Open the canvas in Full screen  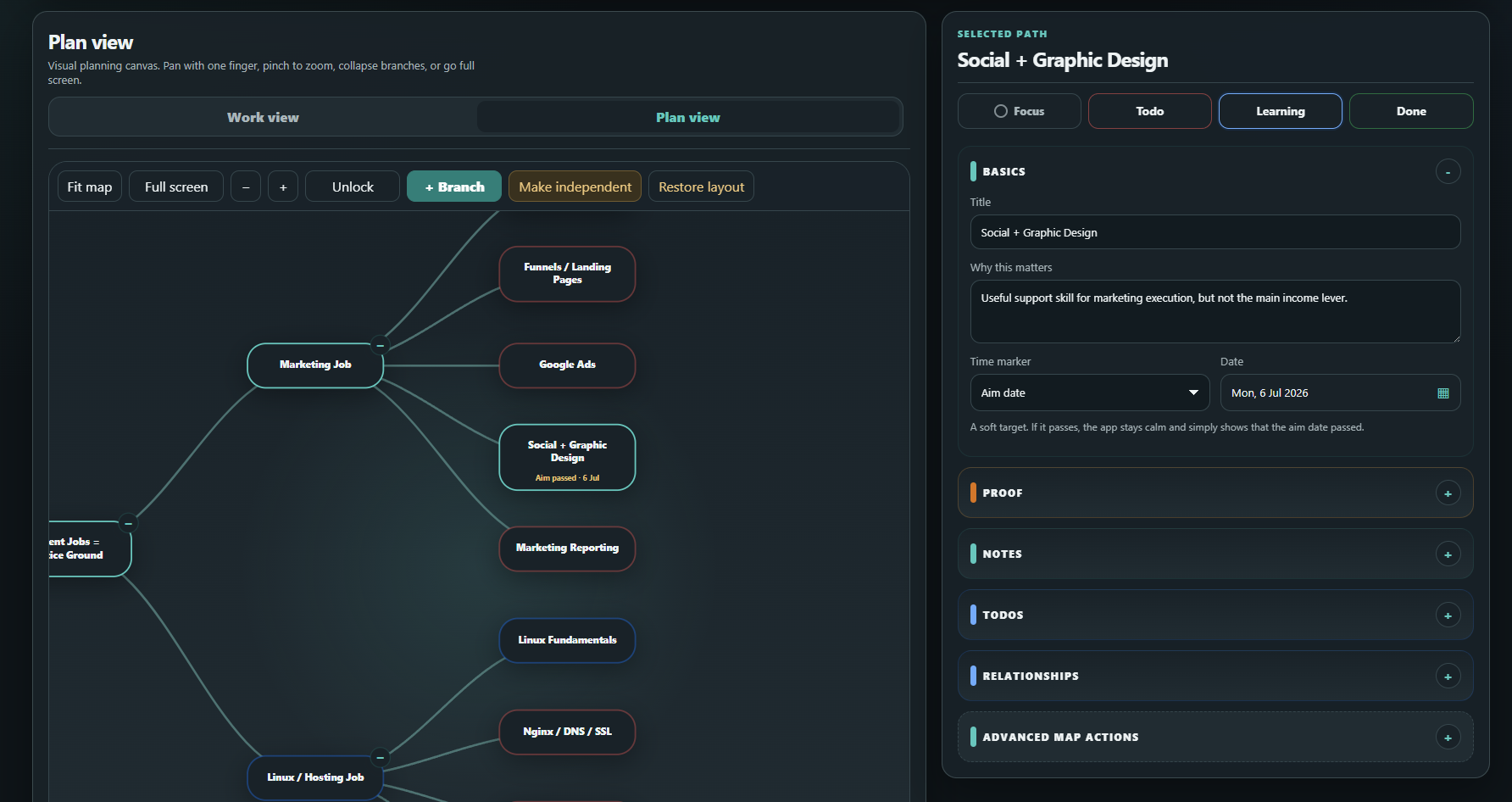pos(176,187)
